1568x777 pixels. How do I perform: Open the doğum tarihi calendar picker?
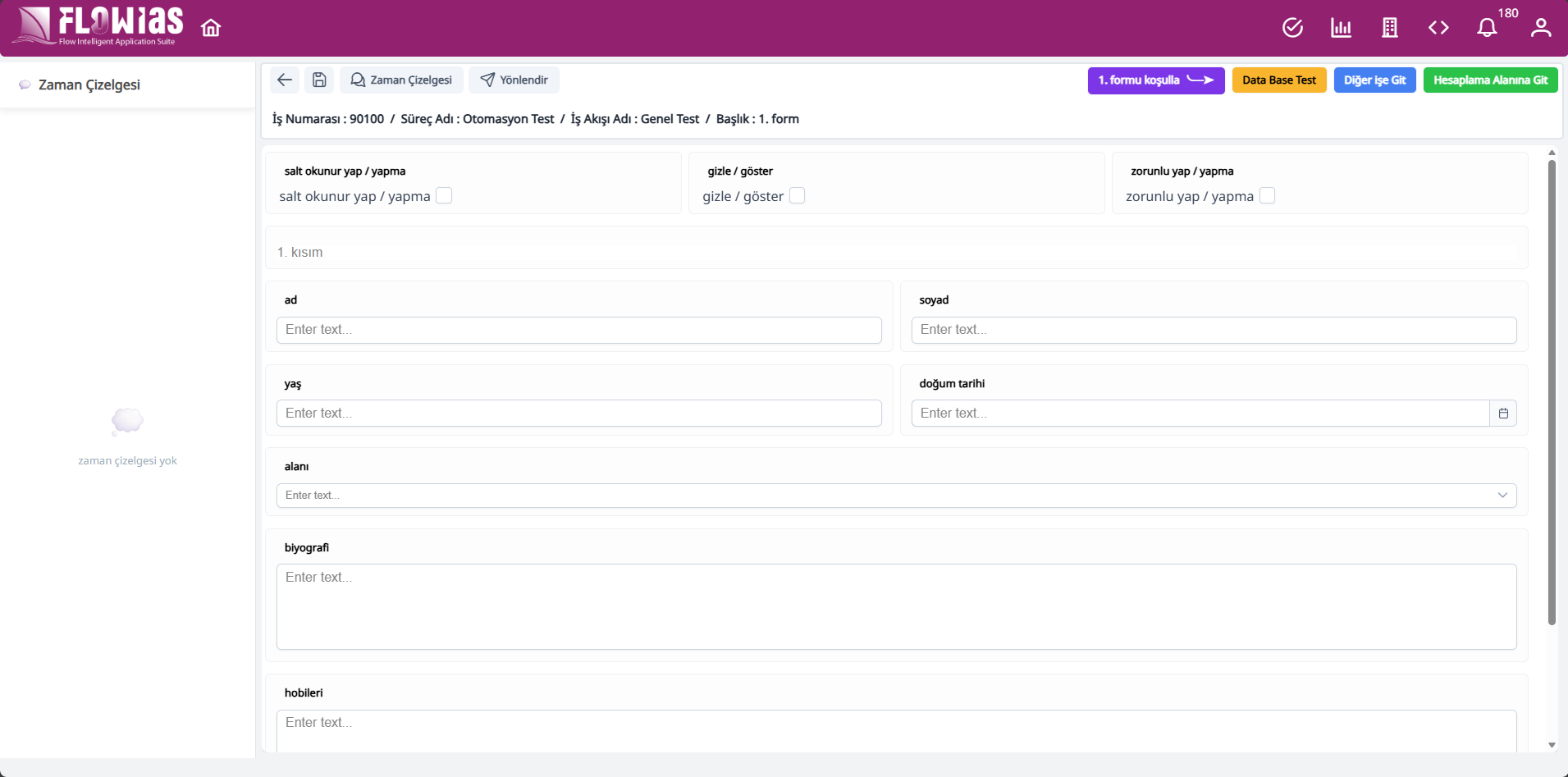1503,414
